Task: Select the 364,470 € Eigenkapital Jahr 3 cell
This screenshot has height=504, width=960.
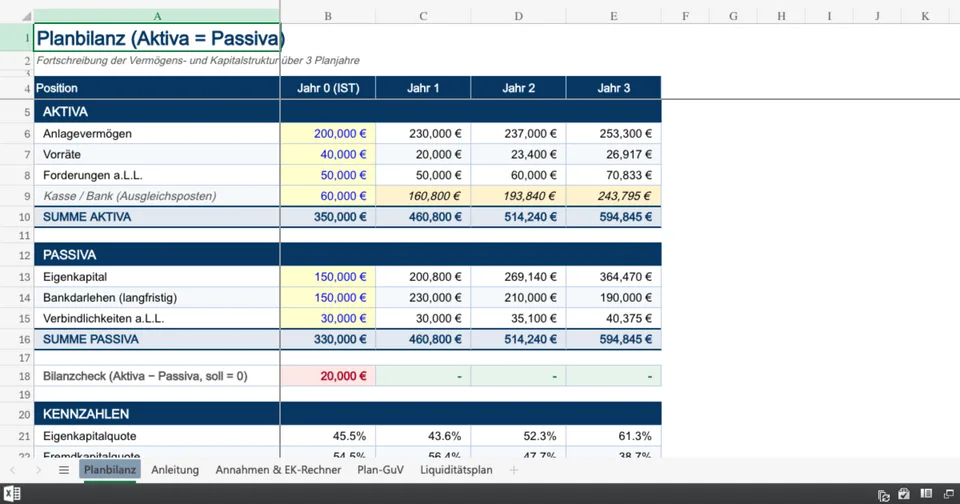Action: [613, 277]
